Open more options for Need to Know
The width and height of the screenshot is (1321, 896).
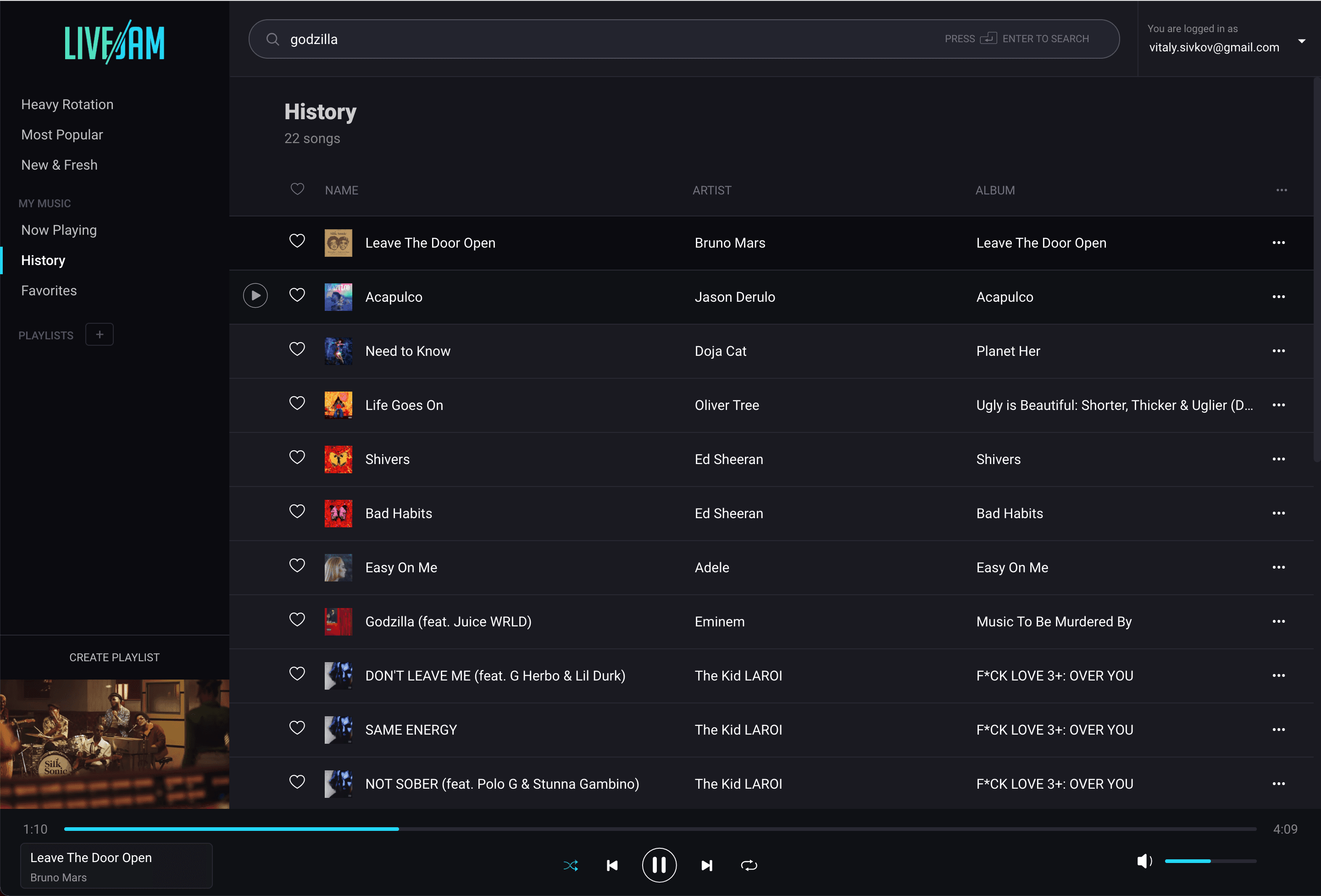click(1278, 351)
